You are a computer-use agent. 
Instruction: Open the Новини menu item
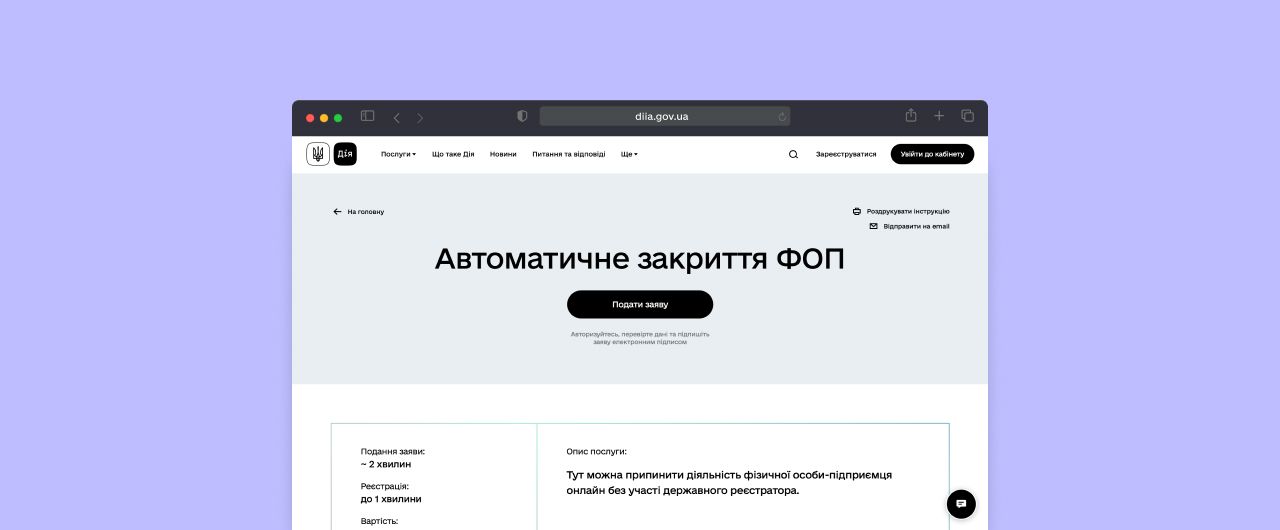pos(503,154)
